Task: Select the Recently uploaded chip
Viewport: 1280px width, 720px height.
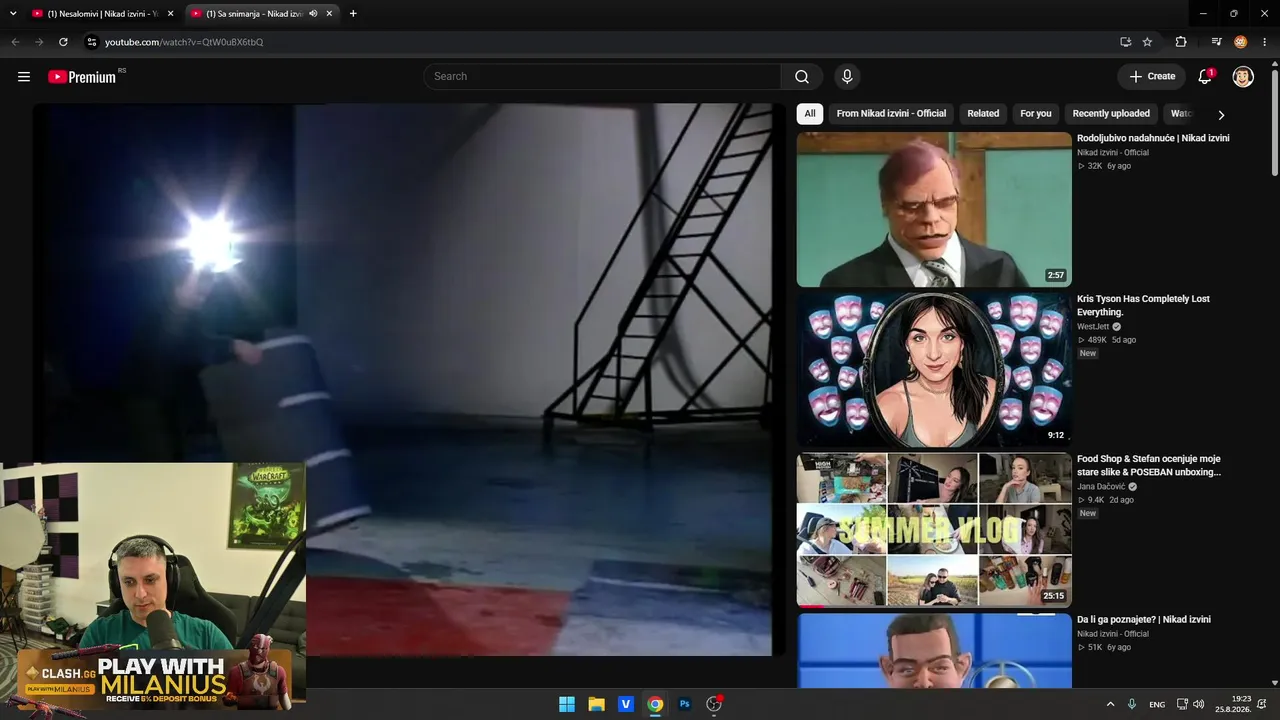Action: pyautogui.click(x=1111, y=114)
